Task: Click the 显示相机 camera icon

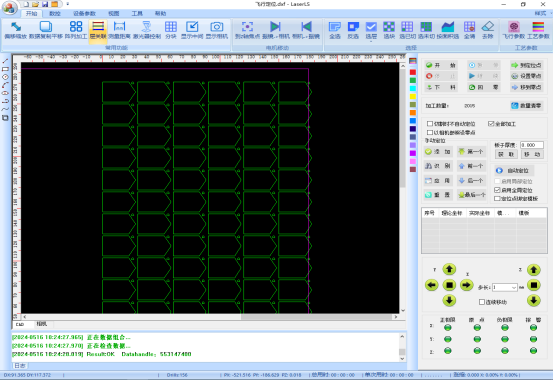Action: pos(217,30)
